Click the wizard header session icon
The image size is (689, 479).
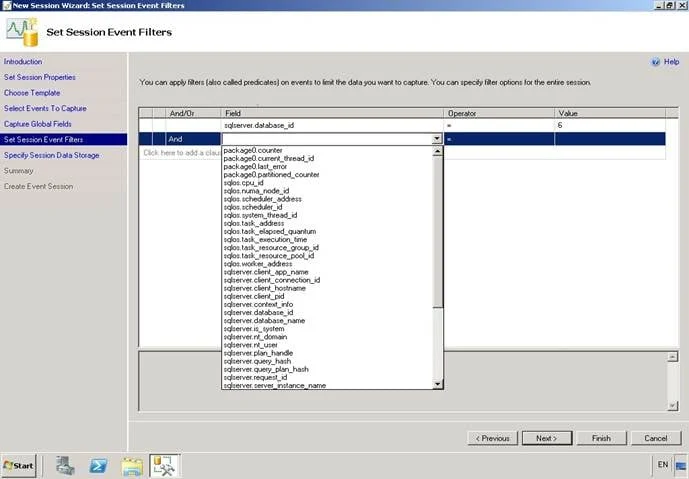pyautogui.click(x=22, y=32)
